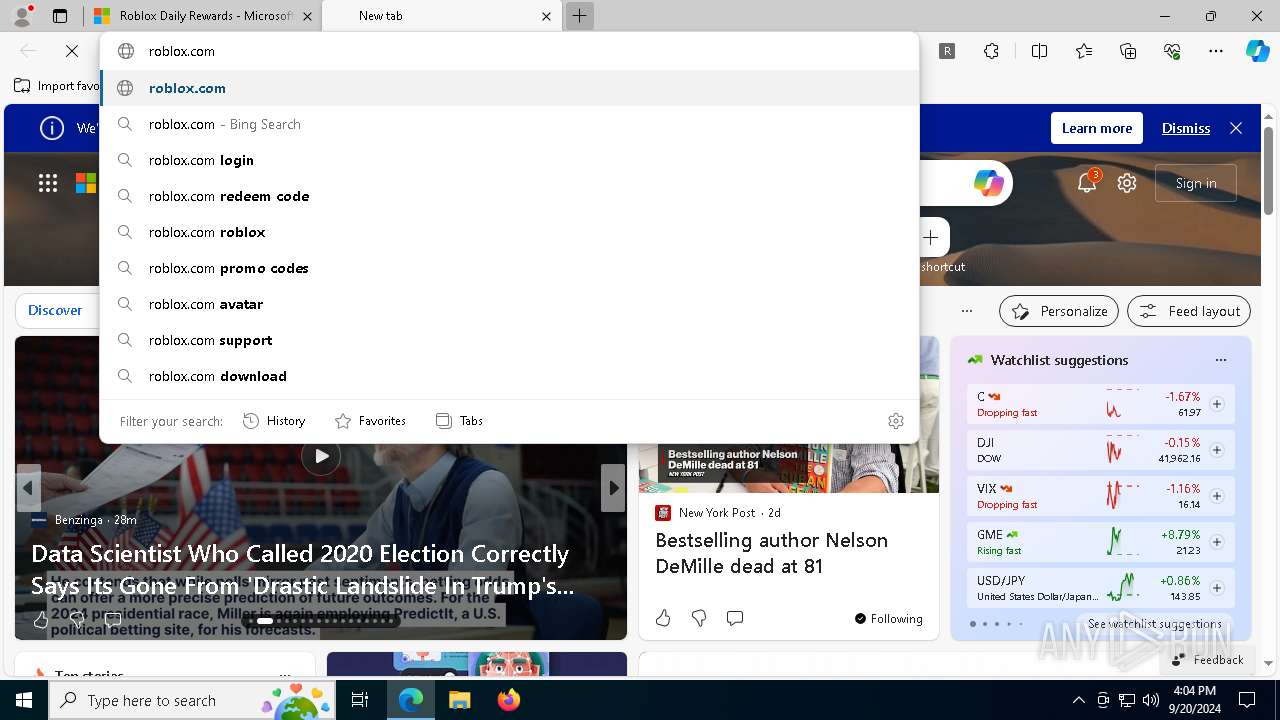Click the Sign in button
1280x720 pixels.
[1196, 183]
